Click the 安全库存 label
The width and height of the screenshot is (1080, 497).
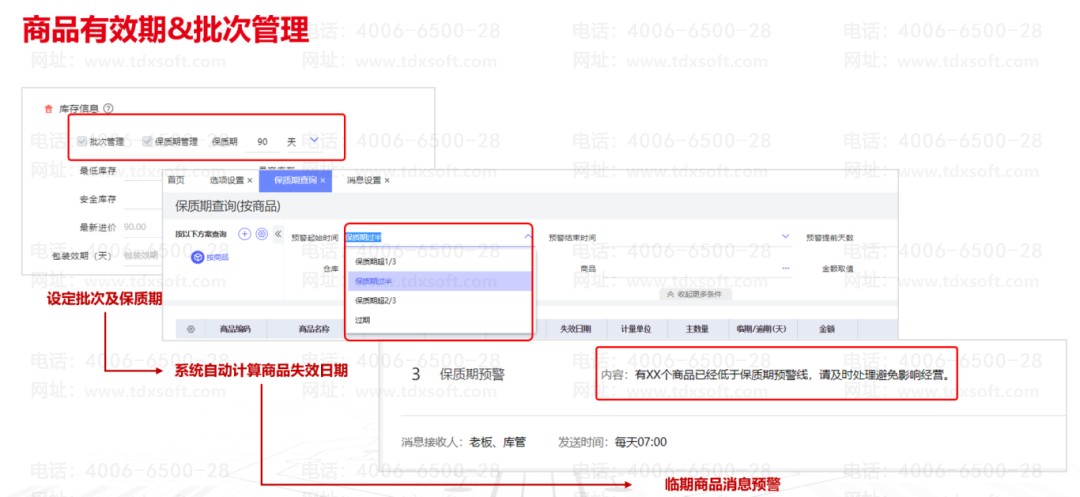pyautogui.click(x=98, y=199)
